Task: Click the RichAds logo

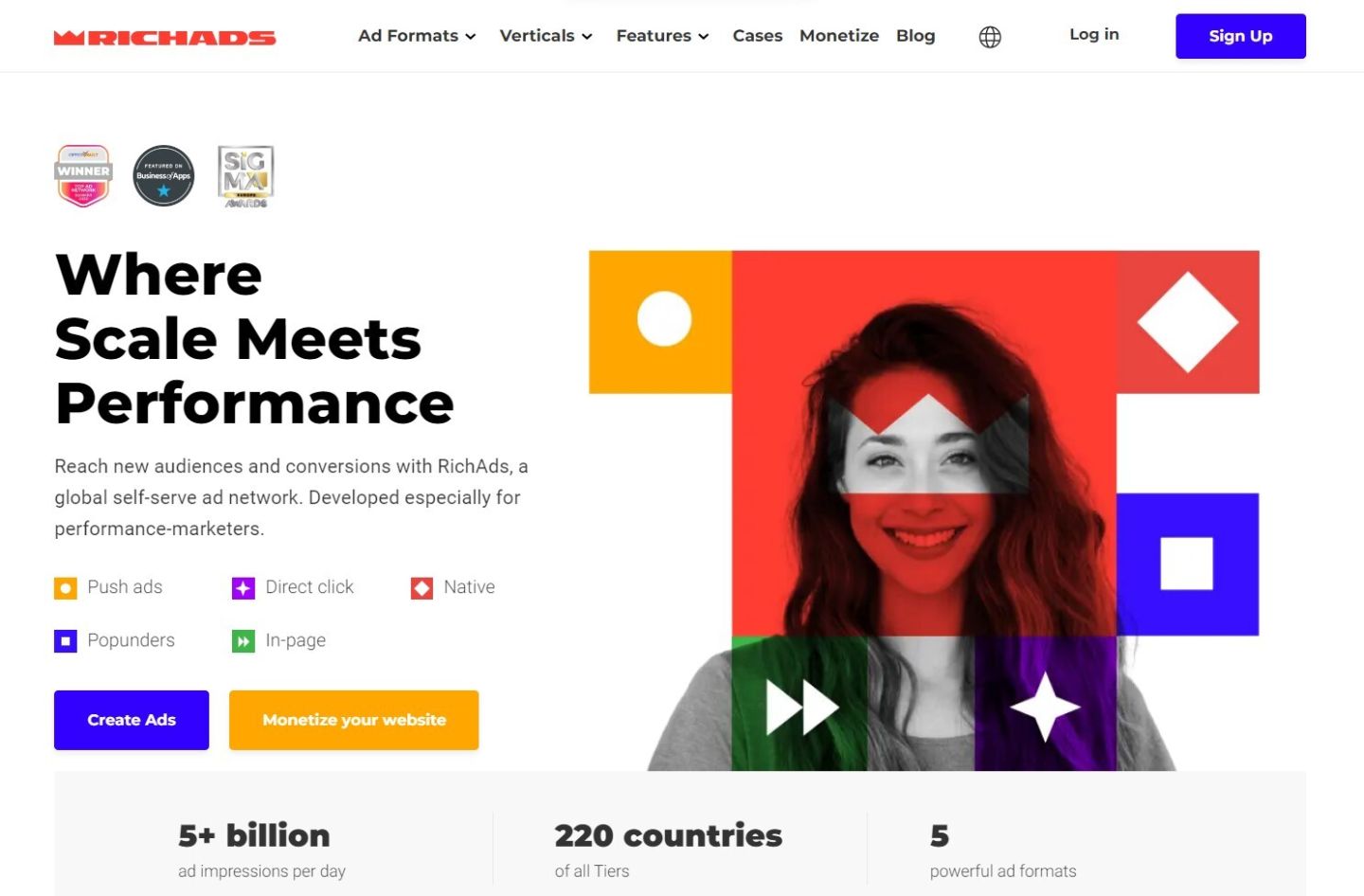Action: pyautogui.click(x=165, y=38)
